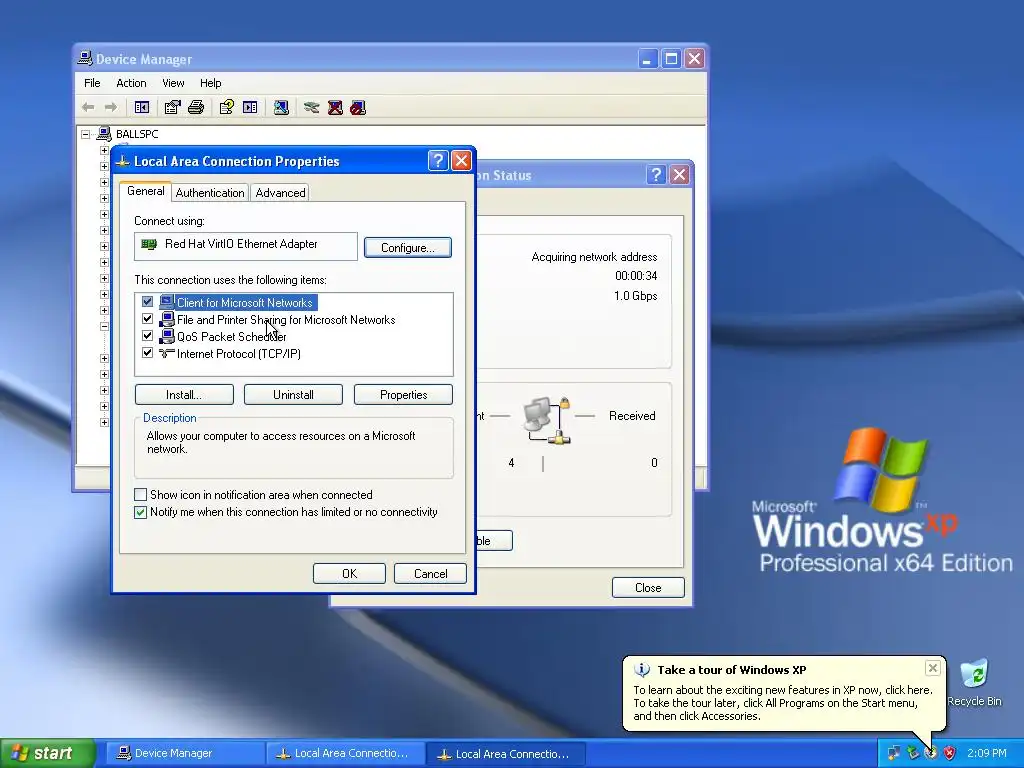Select the Internet Protocol (TCP/IP) row label

pos(238,353)
